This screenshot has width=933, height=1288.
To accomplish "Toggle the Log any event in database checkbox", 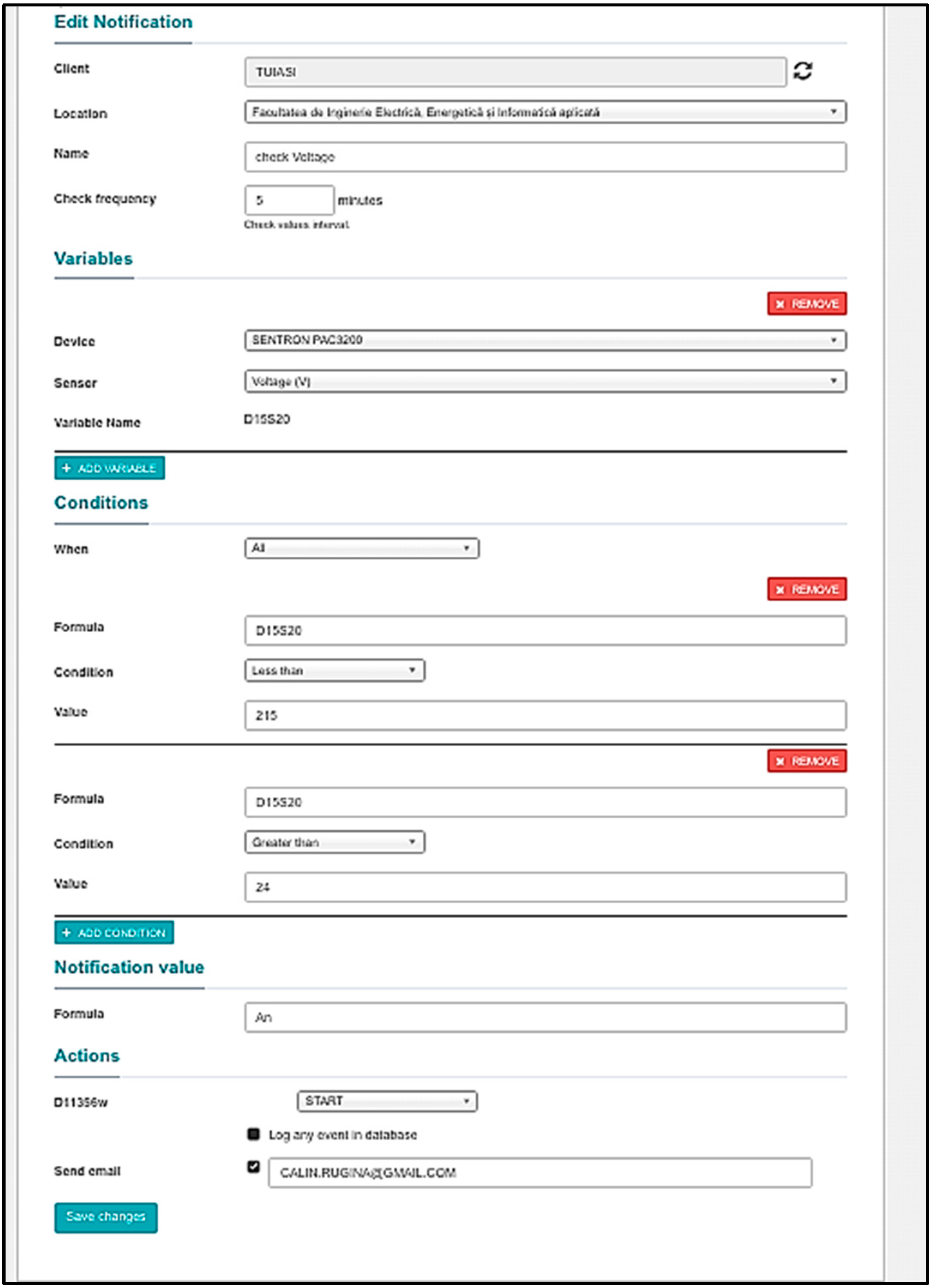I will pos(253,1134).
